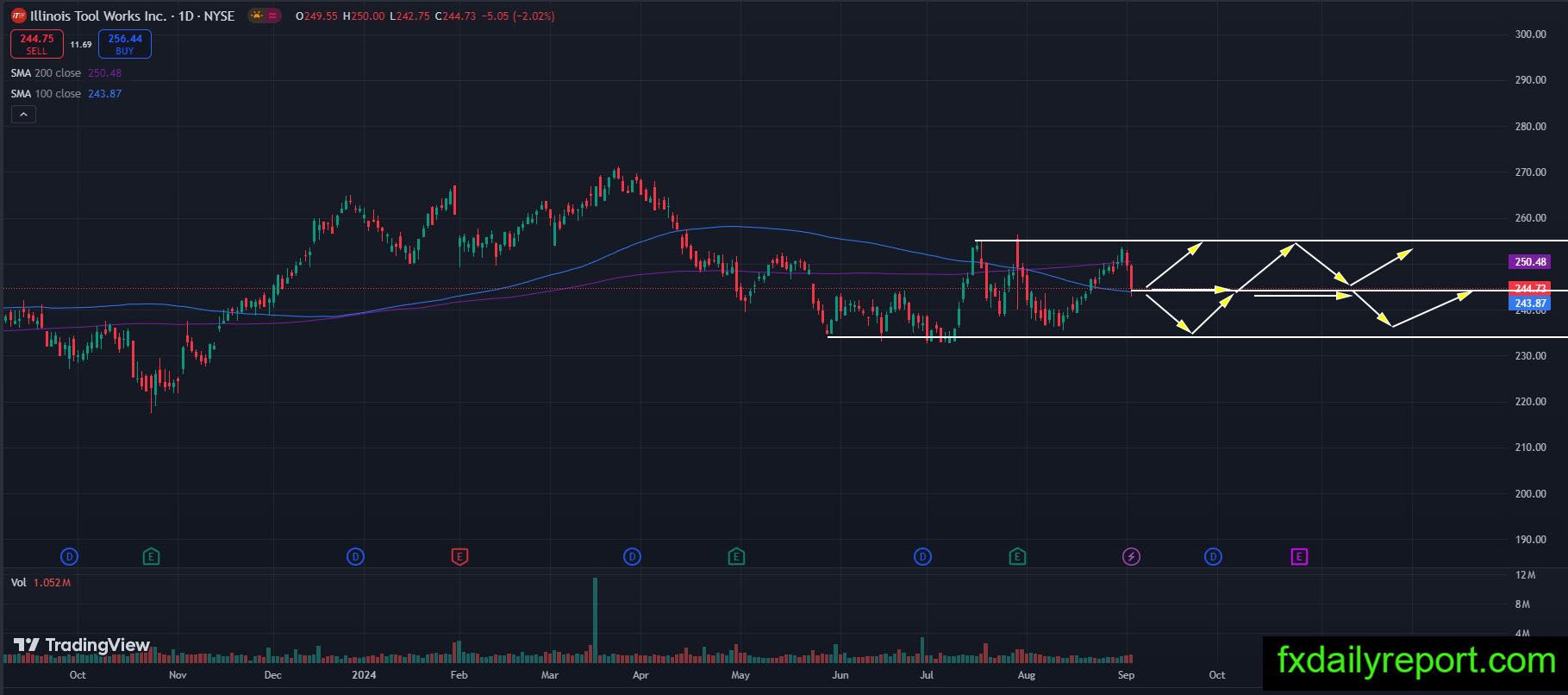Click the May label on the time axis
This screenshot has height=695, width=1568.
tap(740, 675)
